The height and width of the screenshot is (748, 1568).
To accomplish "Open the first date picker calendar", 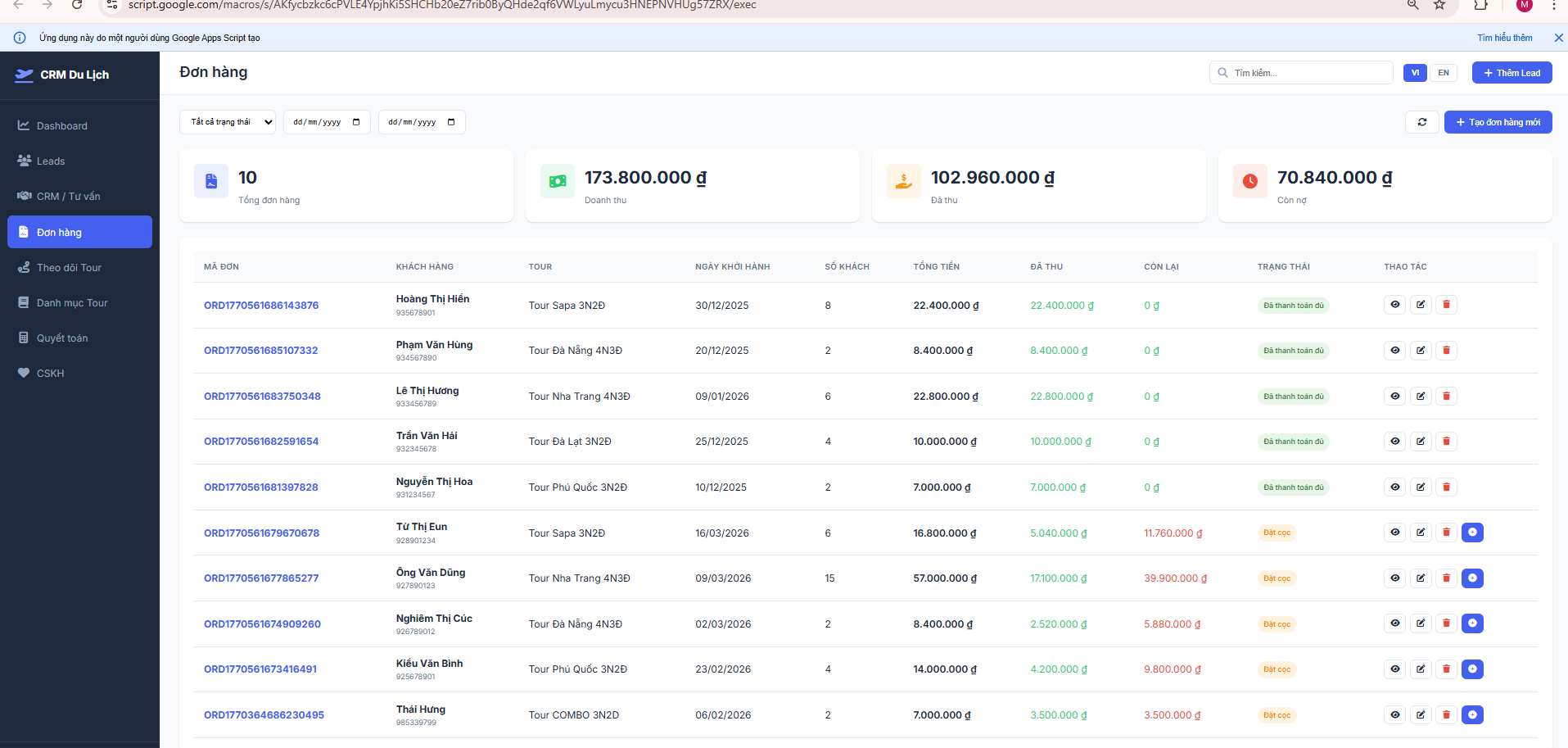I will [356, 122].
